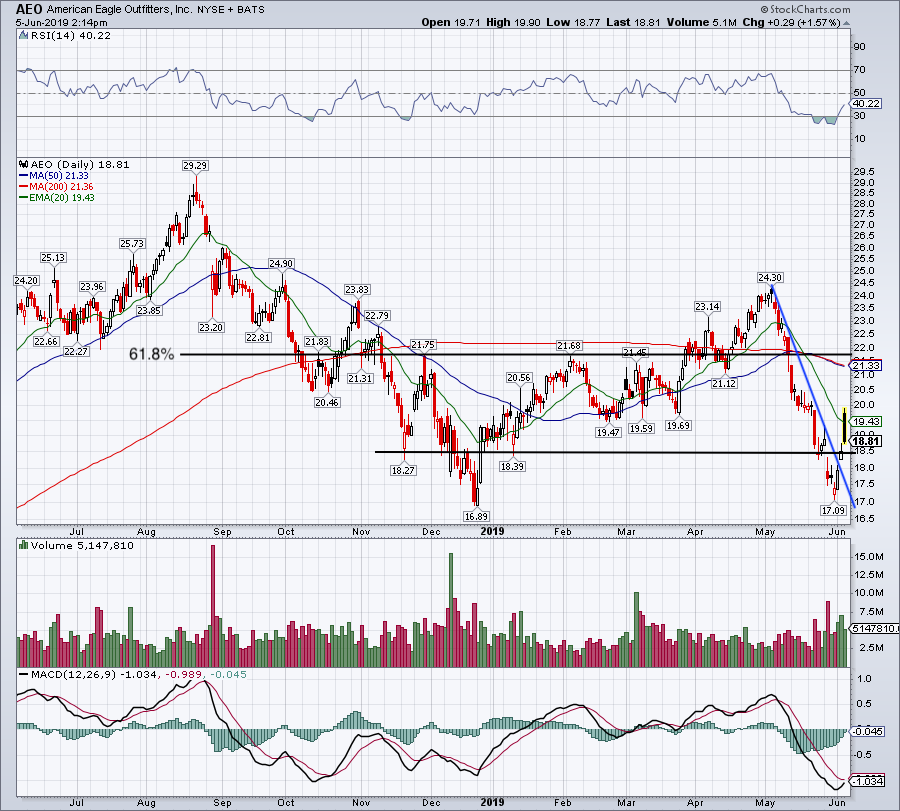
Task: Click the Sep label below price chart
Action: click(222, 531)
